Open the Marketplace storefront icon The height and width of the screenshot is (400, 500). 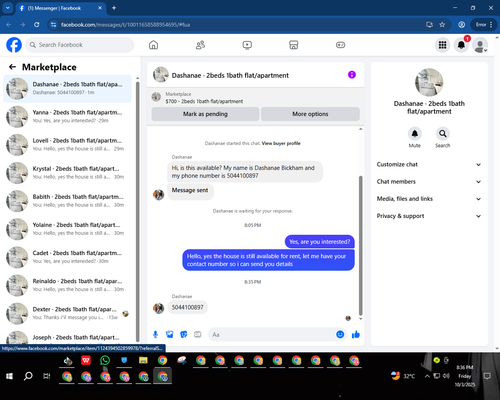point(294,45)
